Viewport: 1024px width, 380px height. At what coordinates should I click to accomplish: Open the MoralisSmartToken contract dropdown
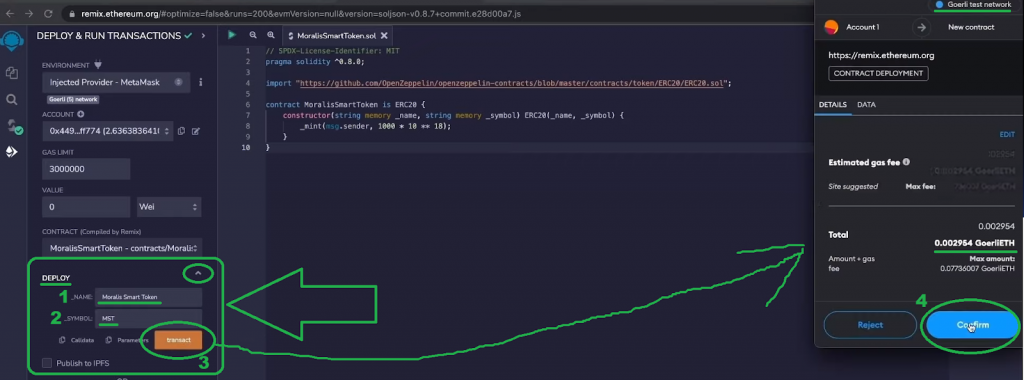(x=121, y=247)
